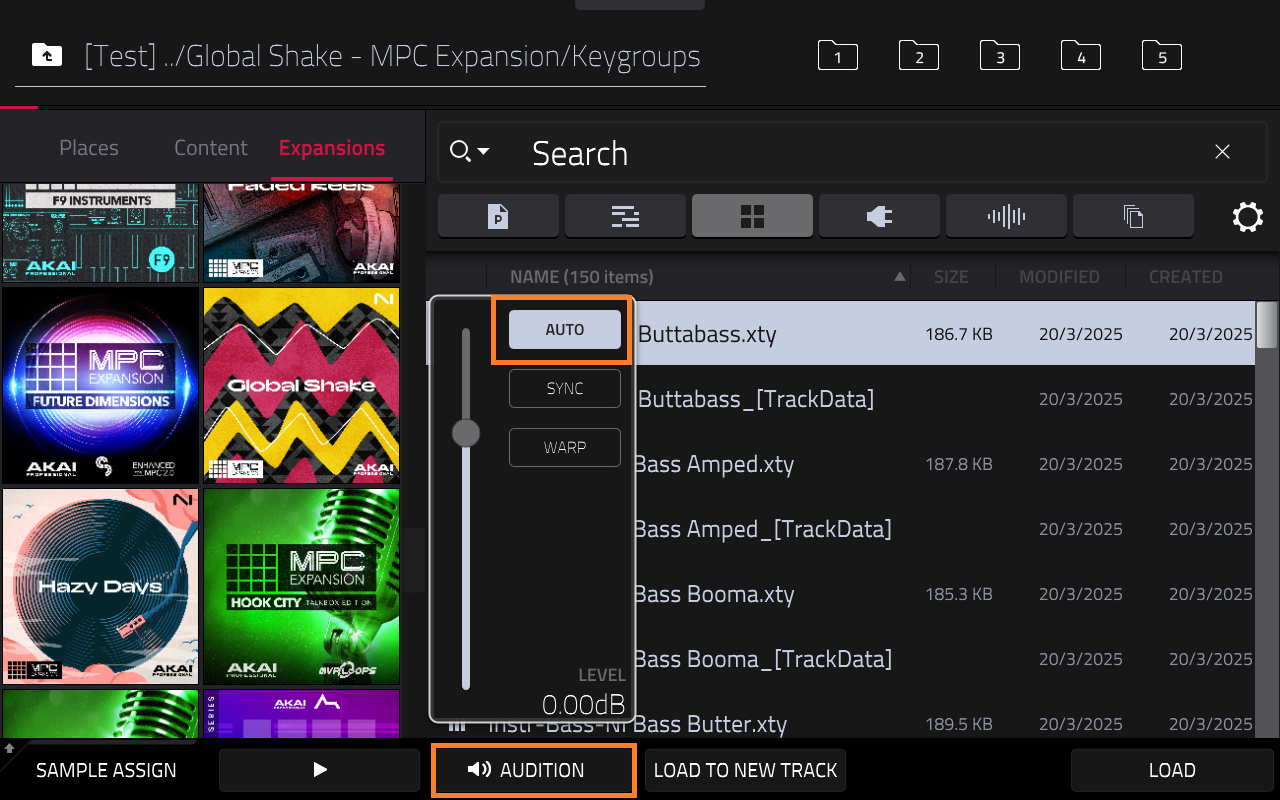Click the 189.5 KB size cell
This screenshot has height=800, width=1280.
tap(959, 724)
